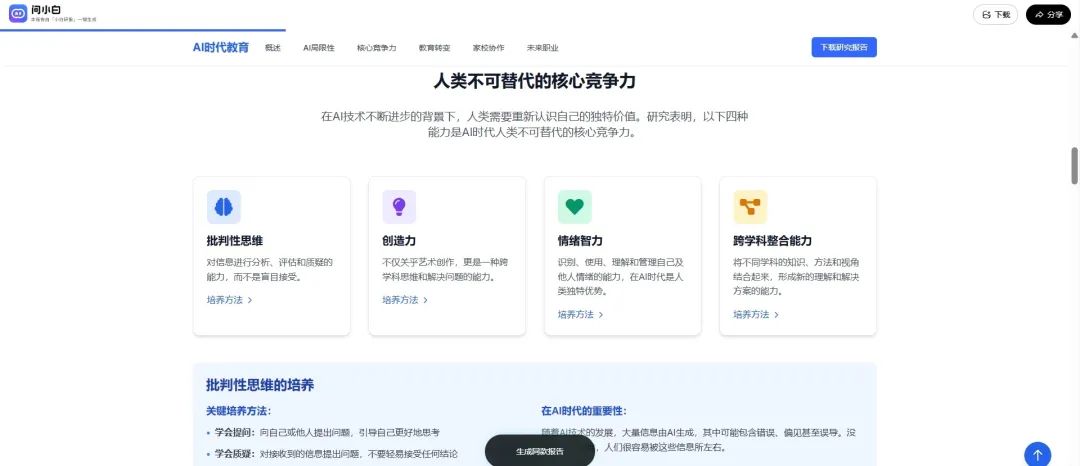Click the brain icon on 批判性思维 card
This screenshot has height=466, width=1080.
coord(224,206)
